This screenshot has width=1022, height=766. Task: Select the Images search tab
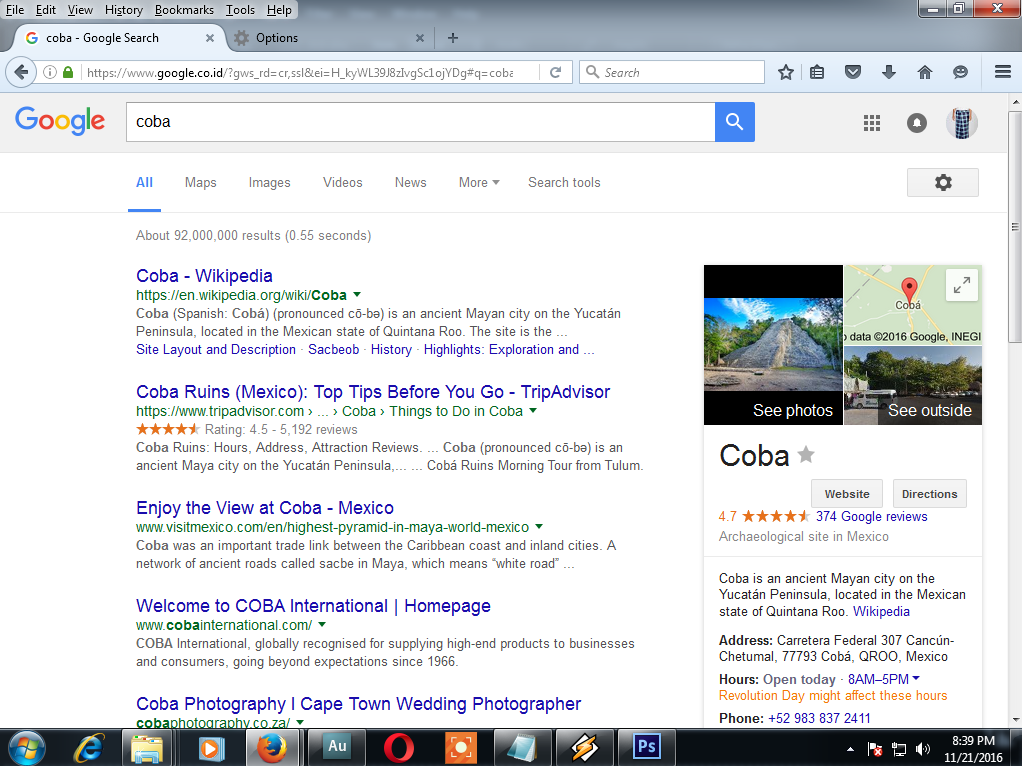269,183
